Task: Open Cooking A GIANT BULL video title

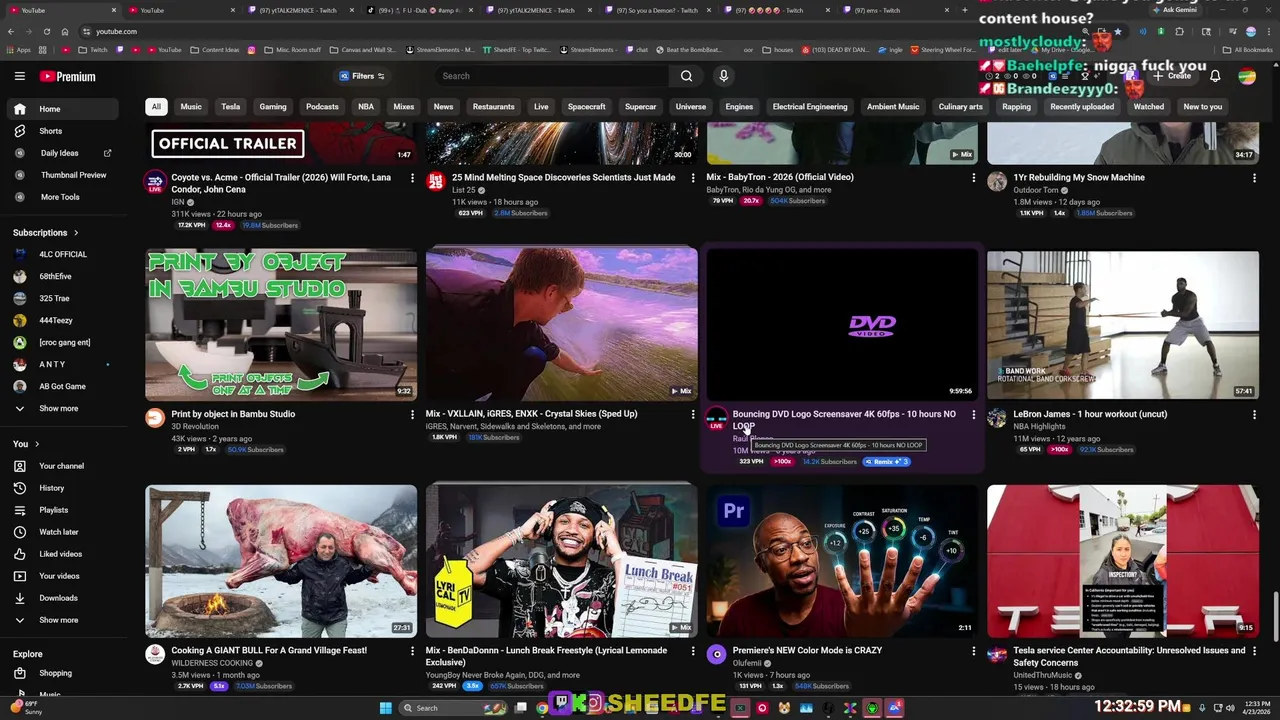Action: [269, 650]
